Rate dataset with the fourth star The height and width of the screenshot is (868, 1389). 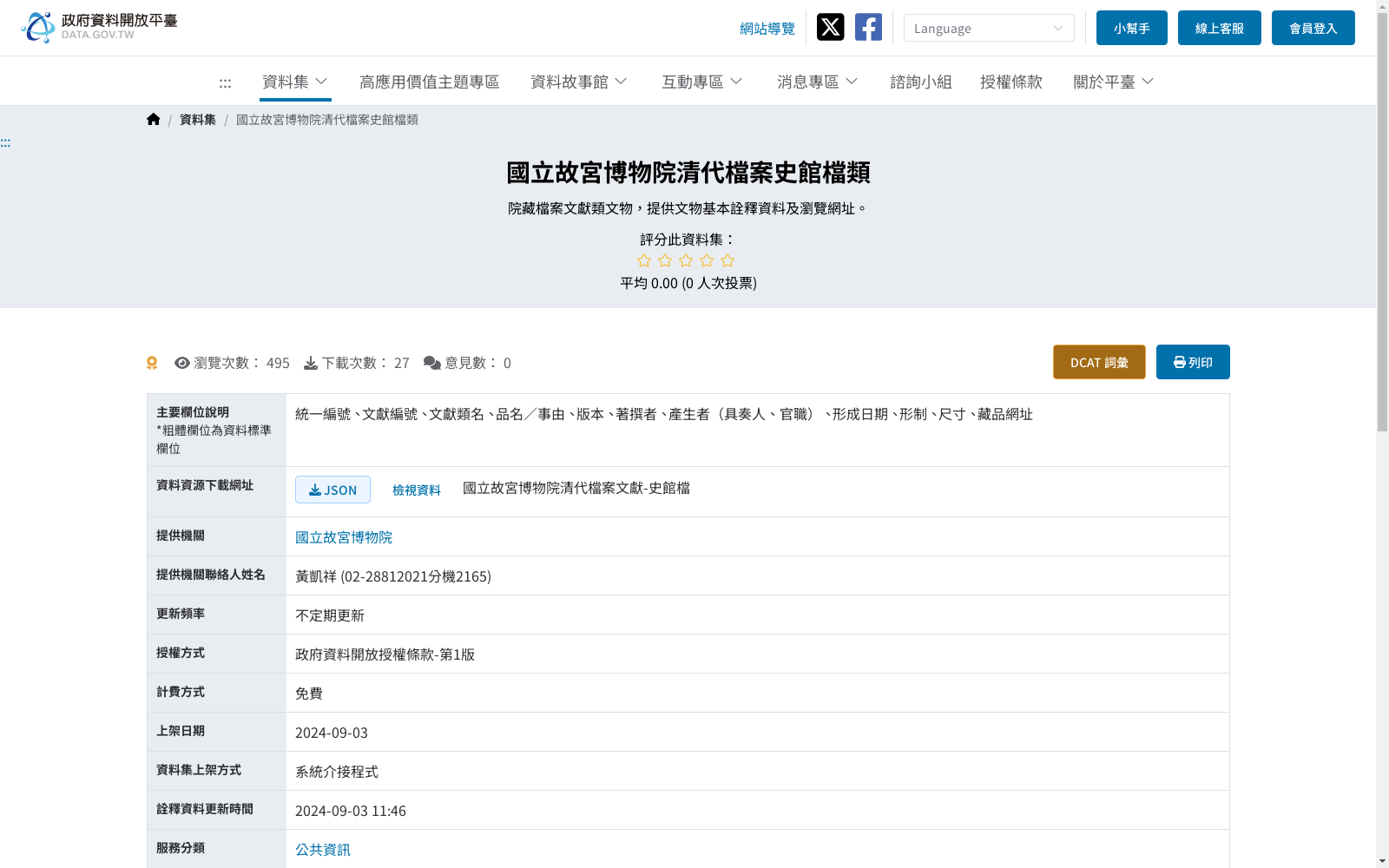[707, 260]
